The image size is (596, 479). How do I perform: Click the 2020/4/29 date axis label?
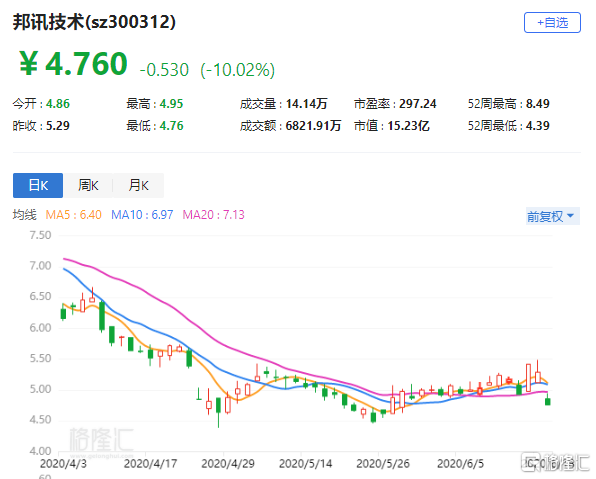pyautogui.click(x=228, y=464)
